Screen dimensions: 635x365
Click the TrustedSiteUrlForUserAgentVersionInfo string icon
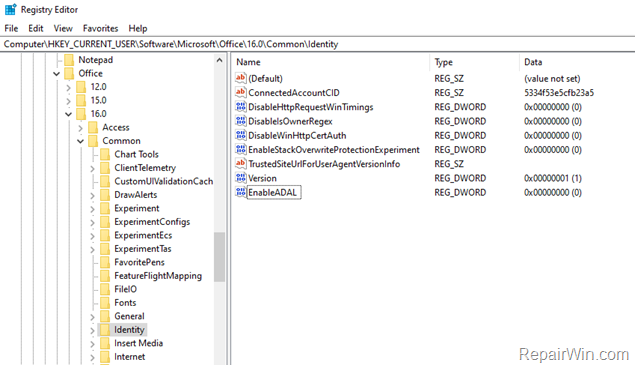click(x=241, y=164)
